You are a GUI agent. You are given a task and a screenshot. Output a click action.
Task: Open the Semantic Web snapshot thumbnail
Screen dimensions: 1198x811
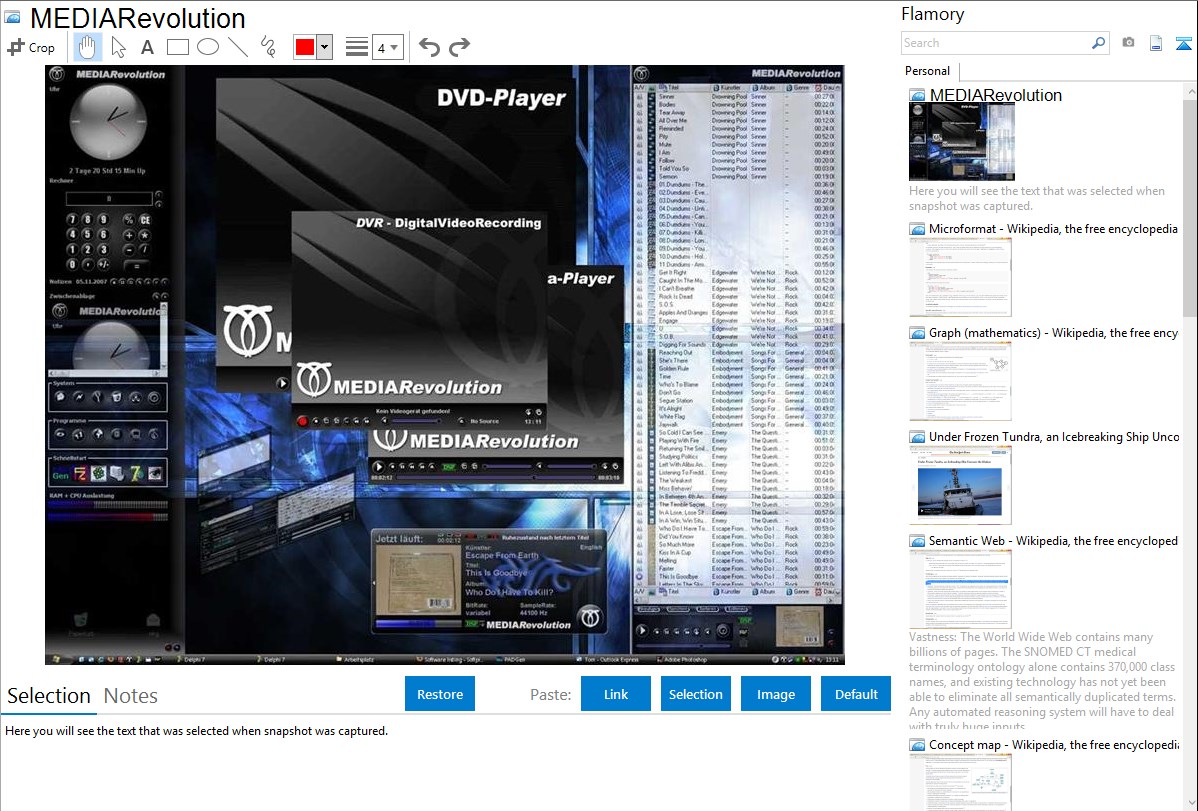point(960,589)
